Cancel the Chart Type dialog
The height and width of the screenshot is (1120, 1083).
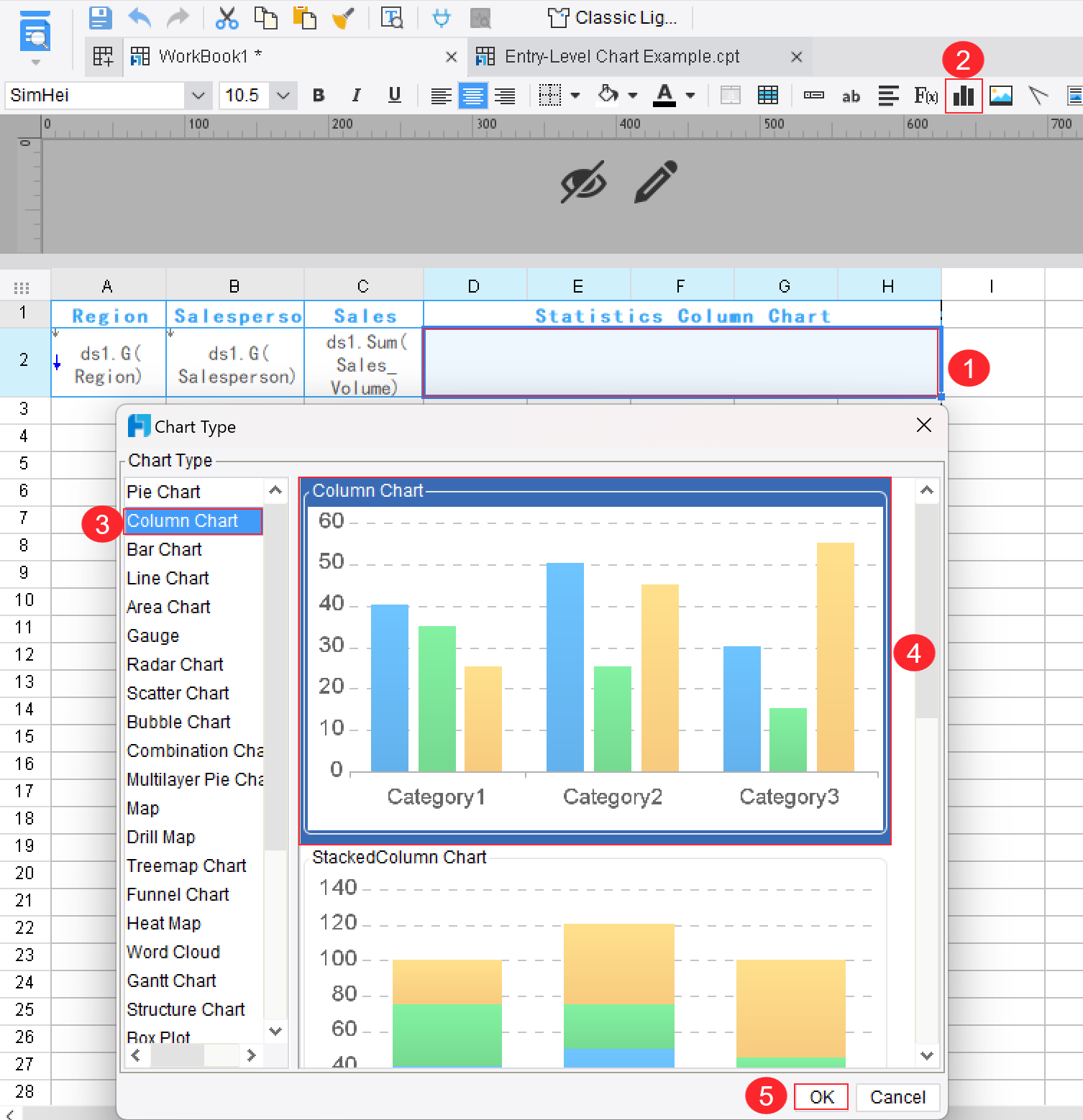pyautogui.click(x=897, y=1097)
